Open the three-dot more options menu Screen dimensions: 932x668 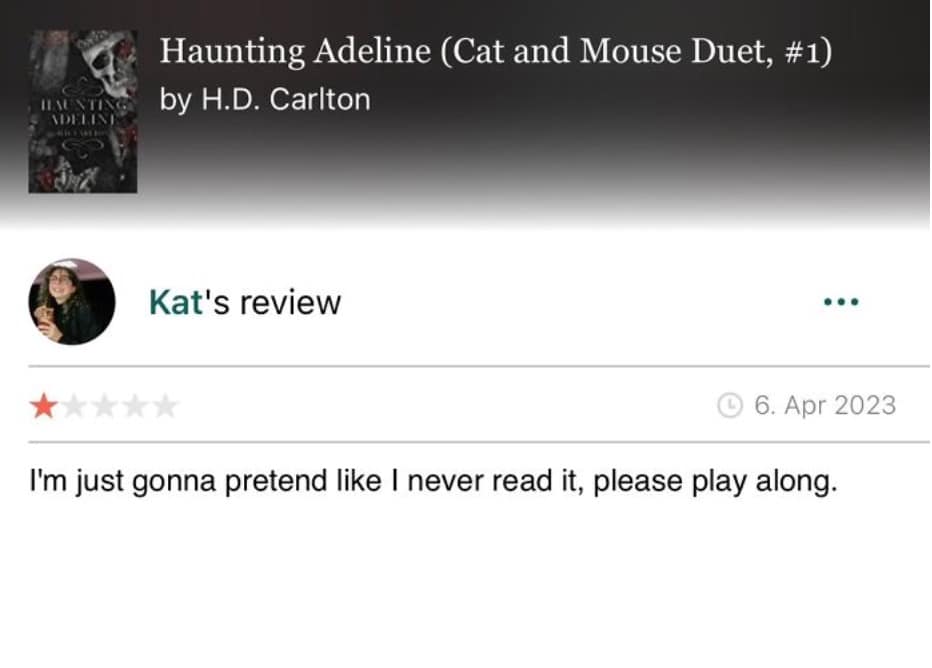tap(840, 302)
